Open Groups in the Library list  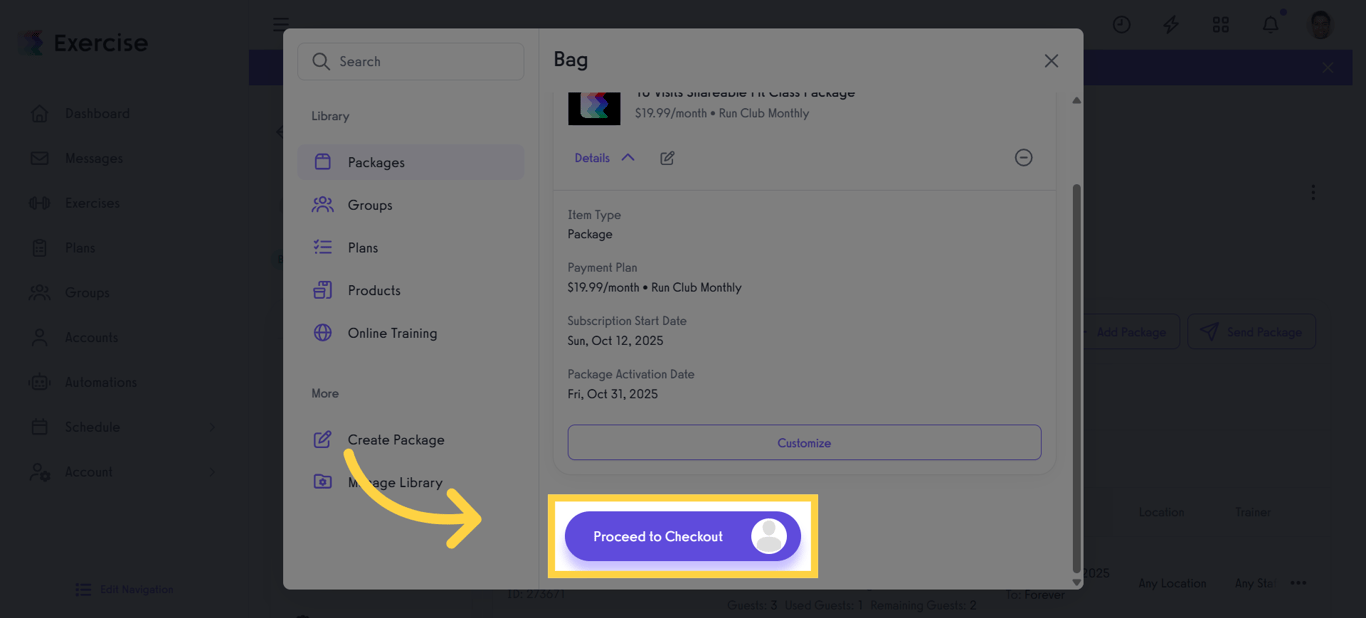(410, 205)
